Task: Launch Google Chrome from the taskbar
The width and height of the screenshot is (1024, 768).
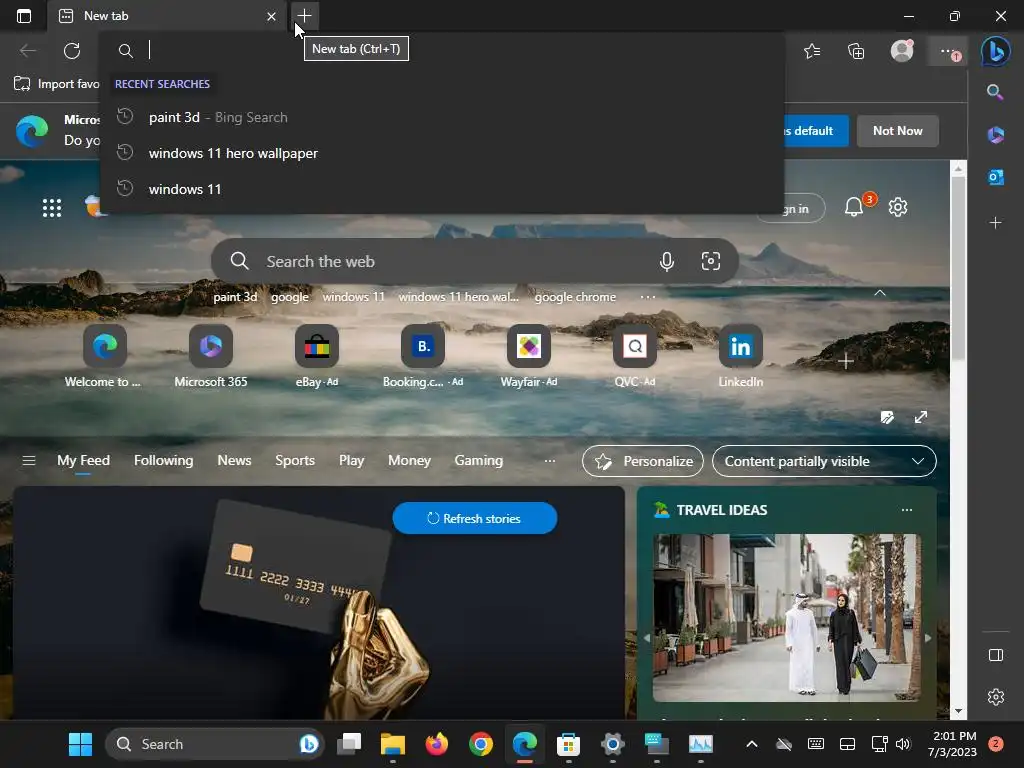Action: coord(481,744)
